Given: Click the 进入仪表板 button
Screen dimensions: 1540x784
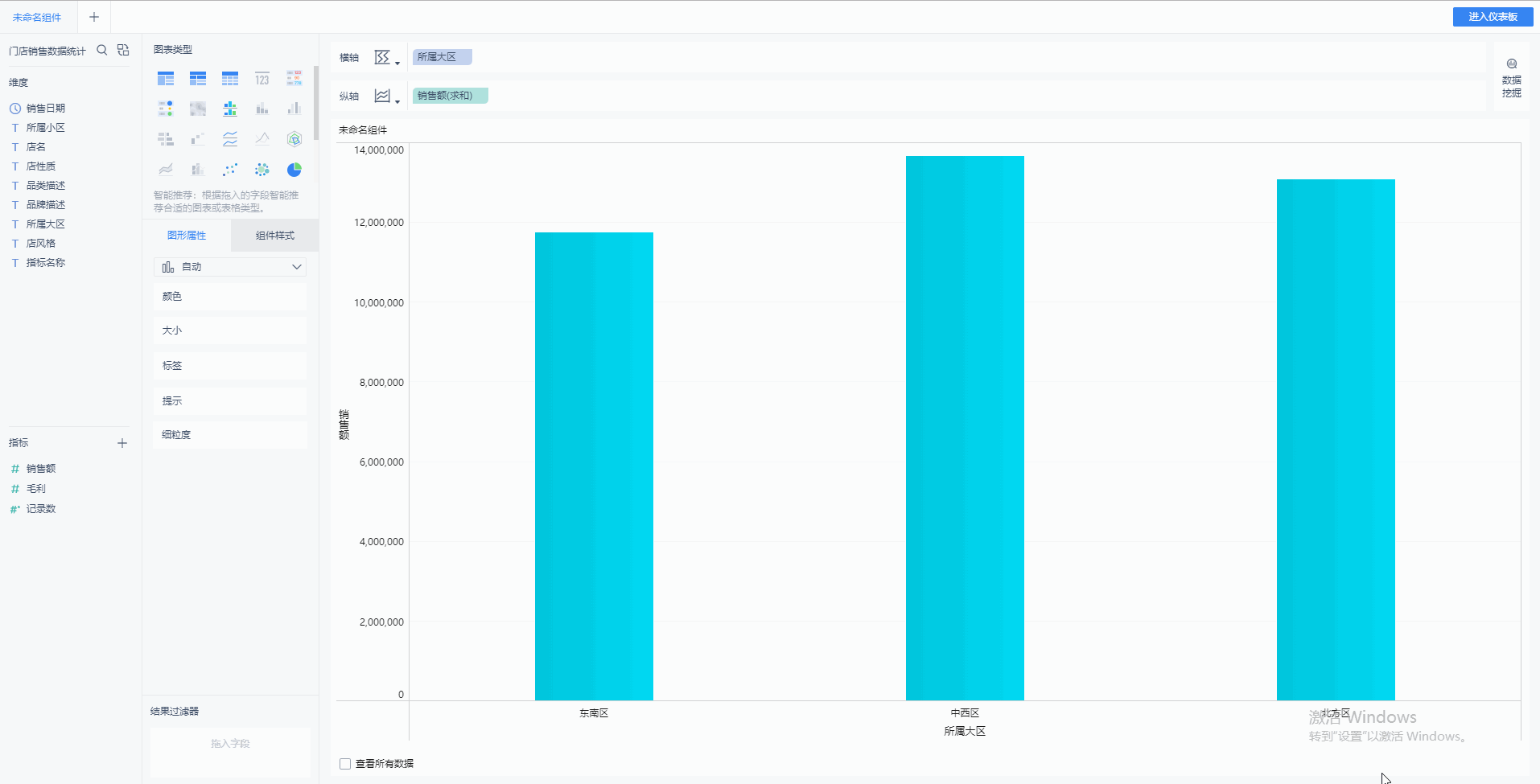Looking at the screenshot, I should coord(1493,17).
